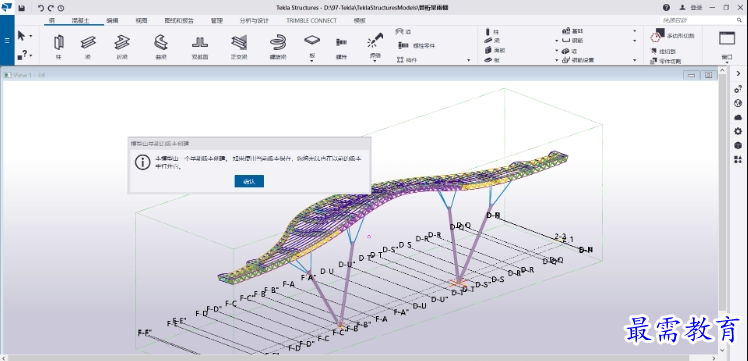Expand the side pane with chevron arrow
Image resolution: width=748 pixels, height=361 pixels.
738,74
